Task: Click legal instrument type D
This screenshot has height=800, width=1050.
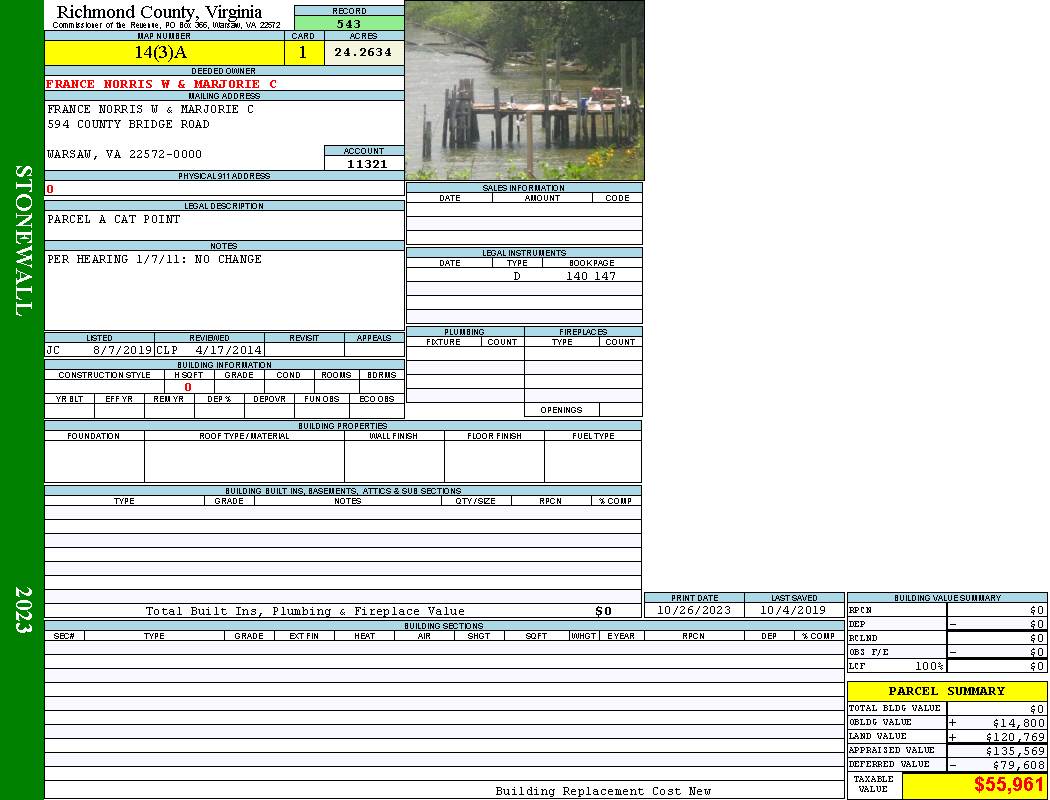Action: pyautogui.click(x=516, y=276)
